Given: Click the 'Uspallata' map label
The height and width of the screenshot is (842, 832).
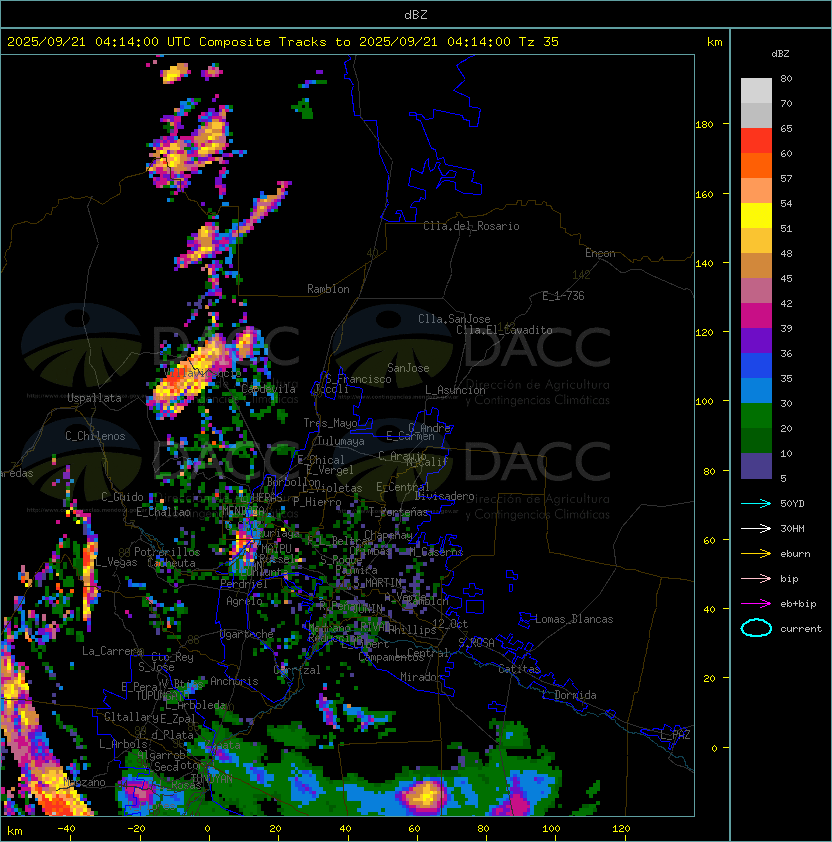Looking at the screenshot, I should tap(94, 398).
